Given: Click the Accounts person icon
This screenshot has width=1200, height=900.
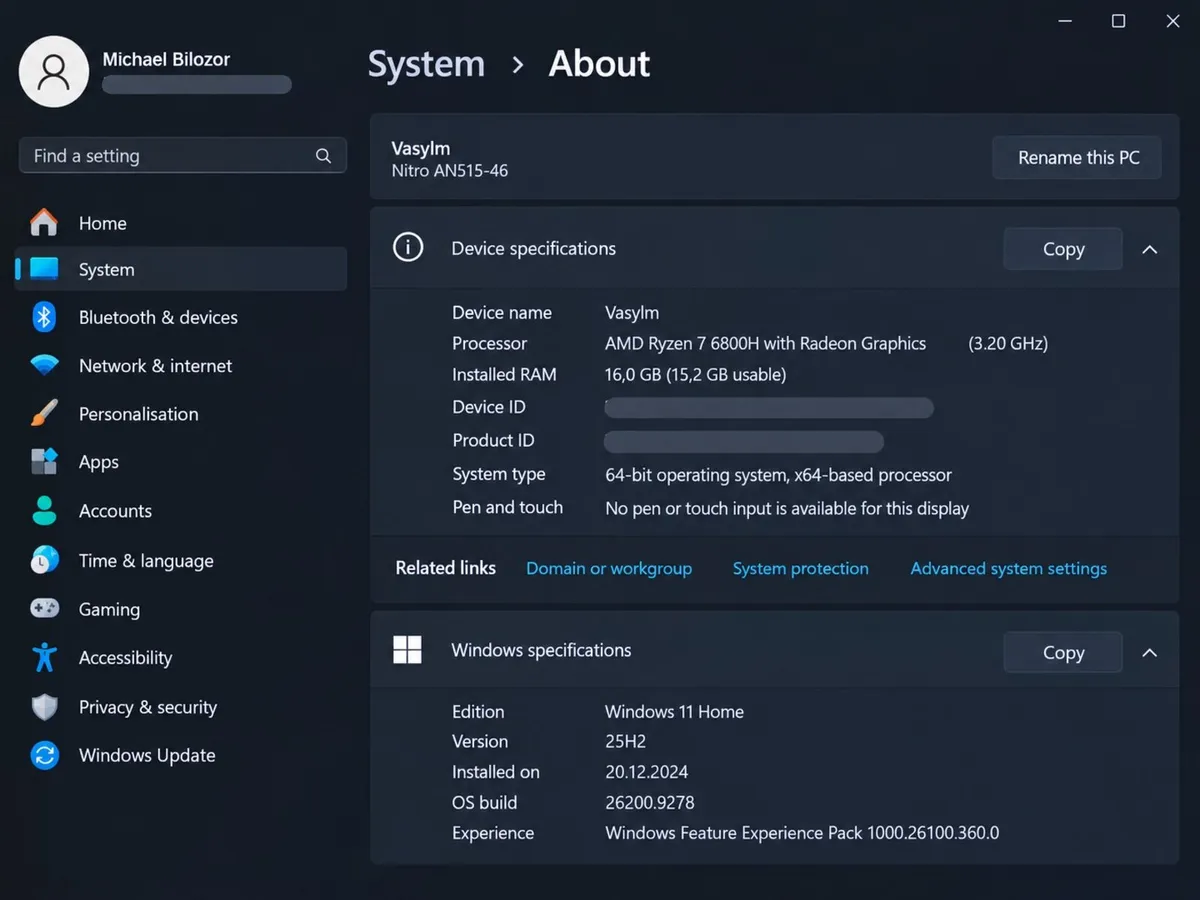Looking at the screenshot, I should tap(44, 510).
